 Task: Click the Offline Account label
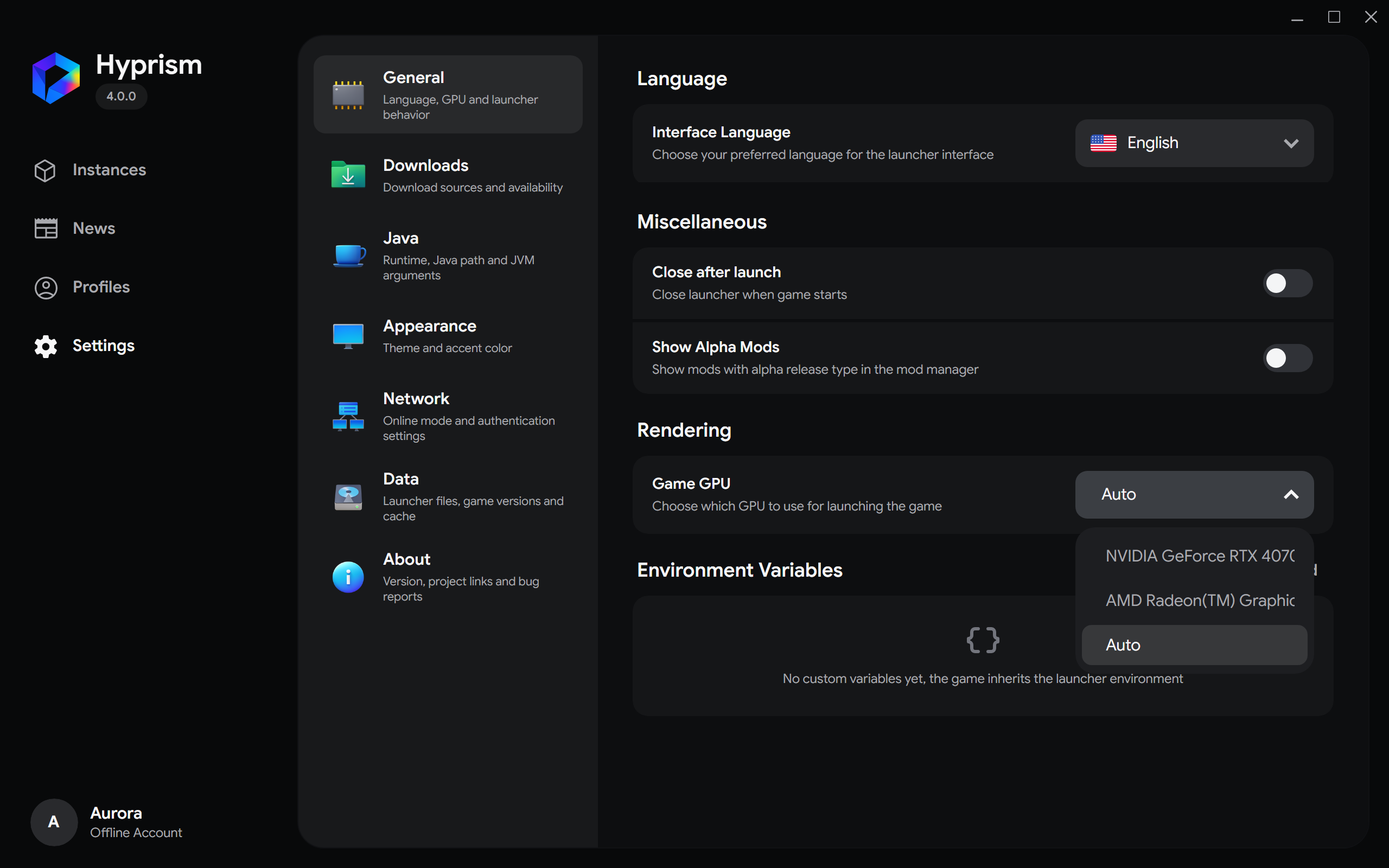click(x=136, y=833)
